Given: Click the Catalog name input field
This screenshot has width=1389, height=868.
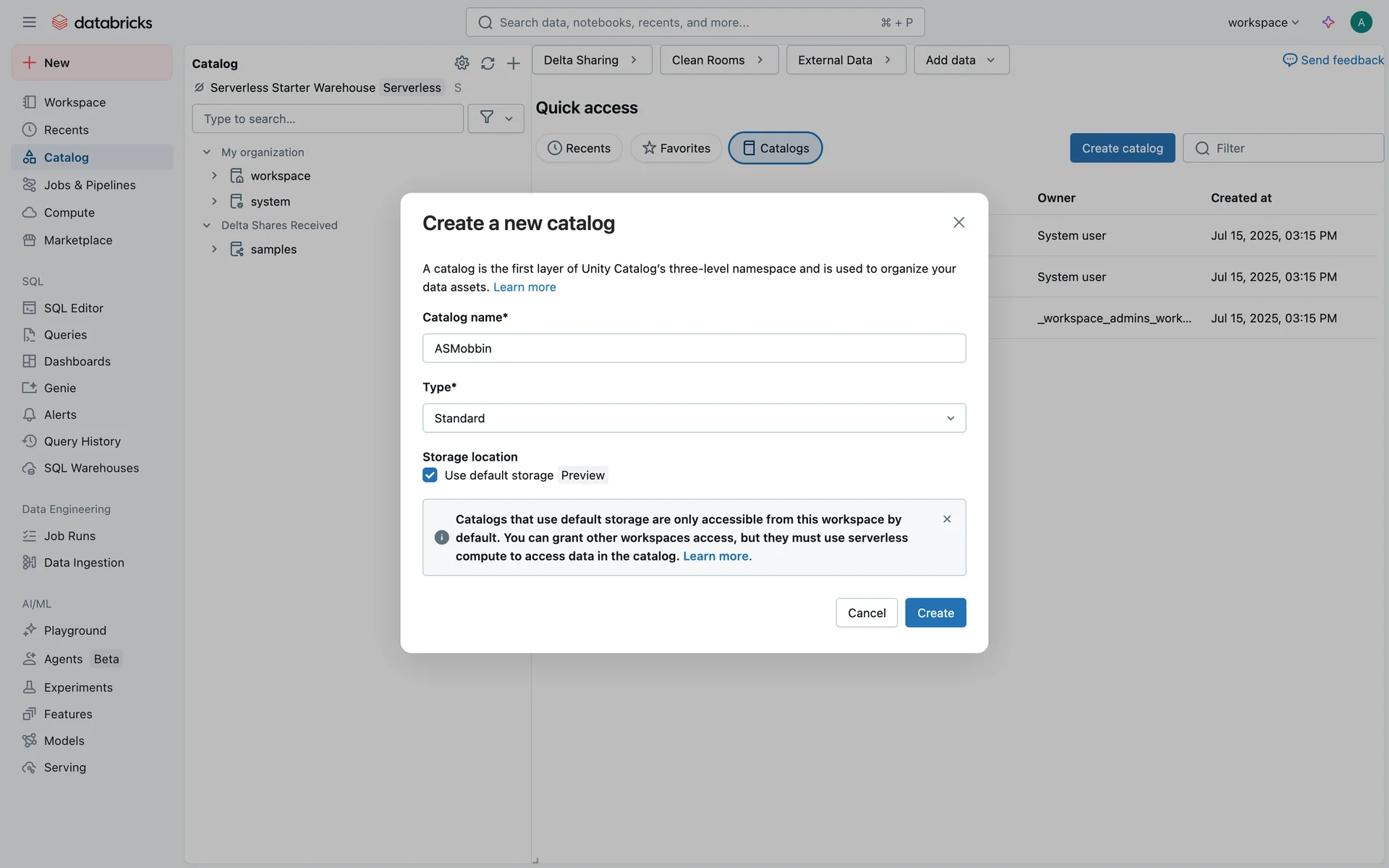Looking at the screenshot, I should [694, 348].
